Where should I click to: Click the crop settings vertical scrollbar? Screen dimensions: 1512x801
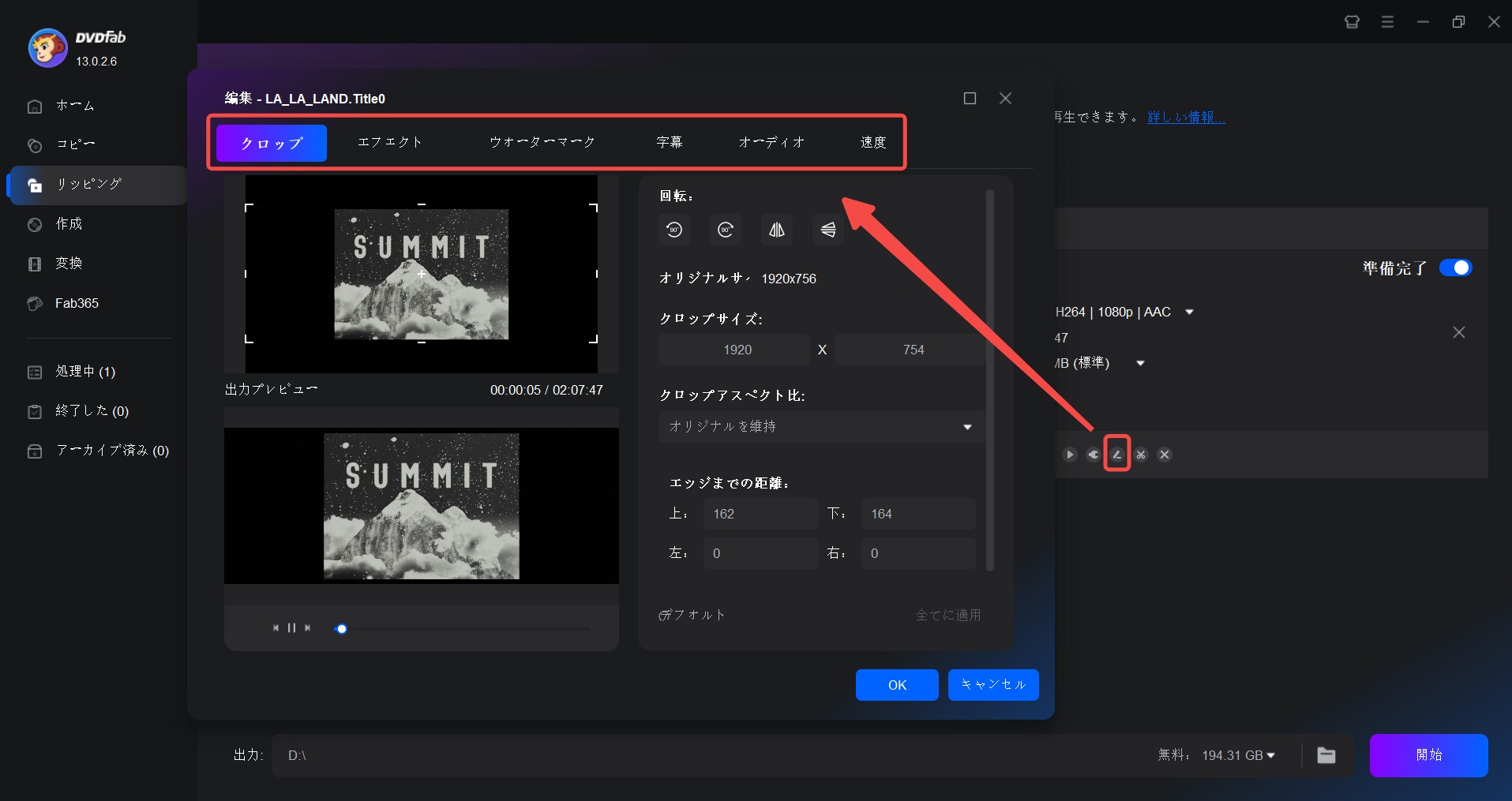990,380
